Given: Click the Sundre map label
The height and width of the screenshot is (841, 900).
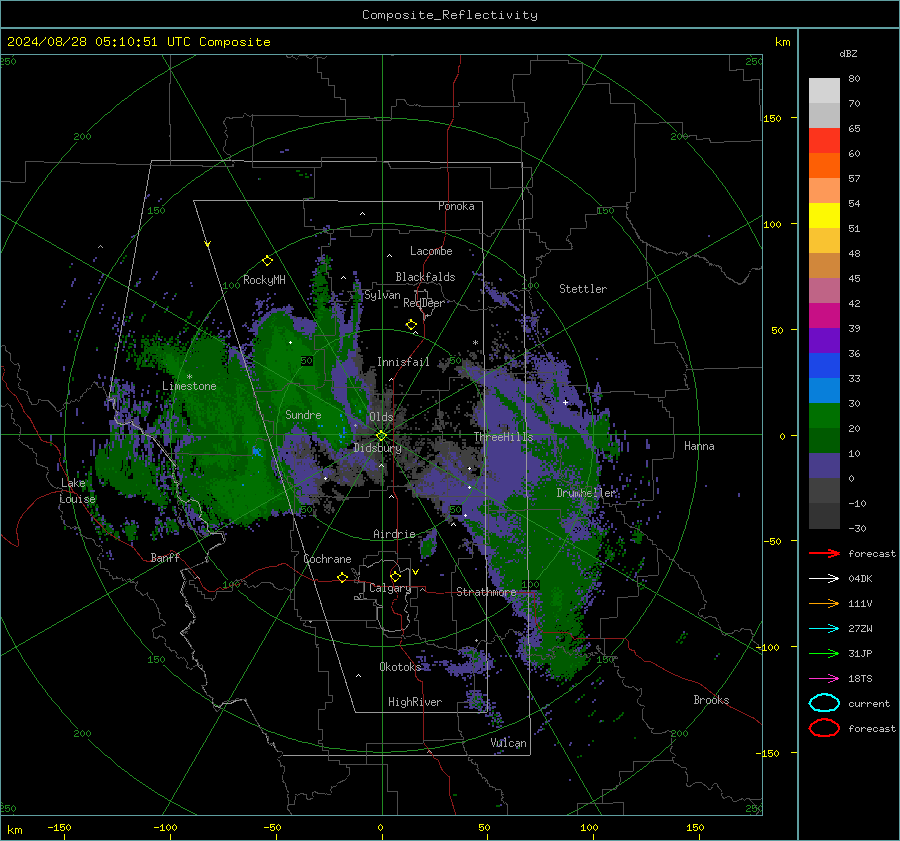Looking at the screenshot, I should pos(303,414).
